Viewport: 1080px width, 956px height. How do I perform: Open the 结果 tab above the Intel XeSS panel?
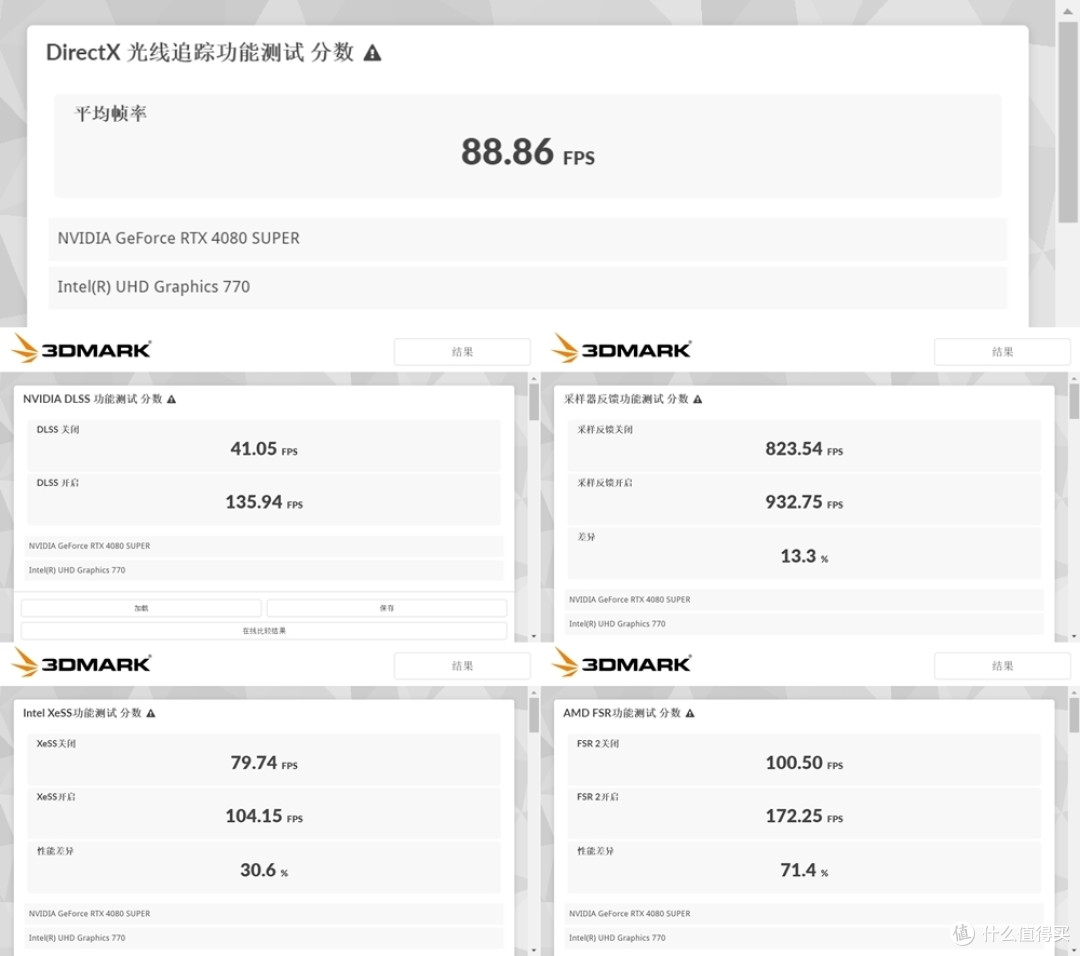(462, 666)
